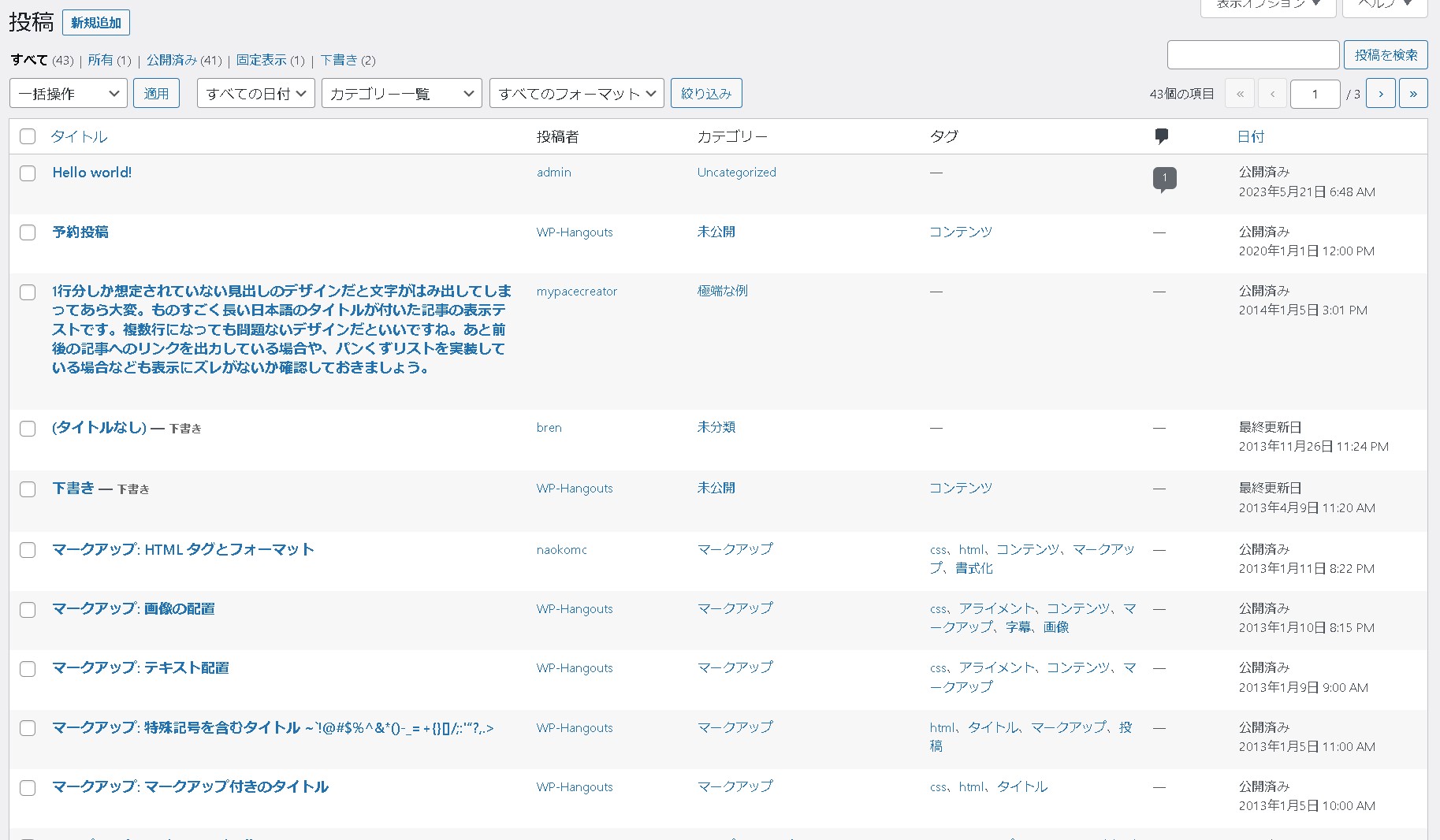
Task: Click the 新規追加 button
Action: tap(95, 22)
